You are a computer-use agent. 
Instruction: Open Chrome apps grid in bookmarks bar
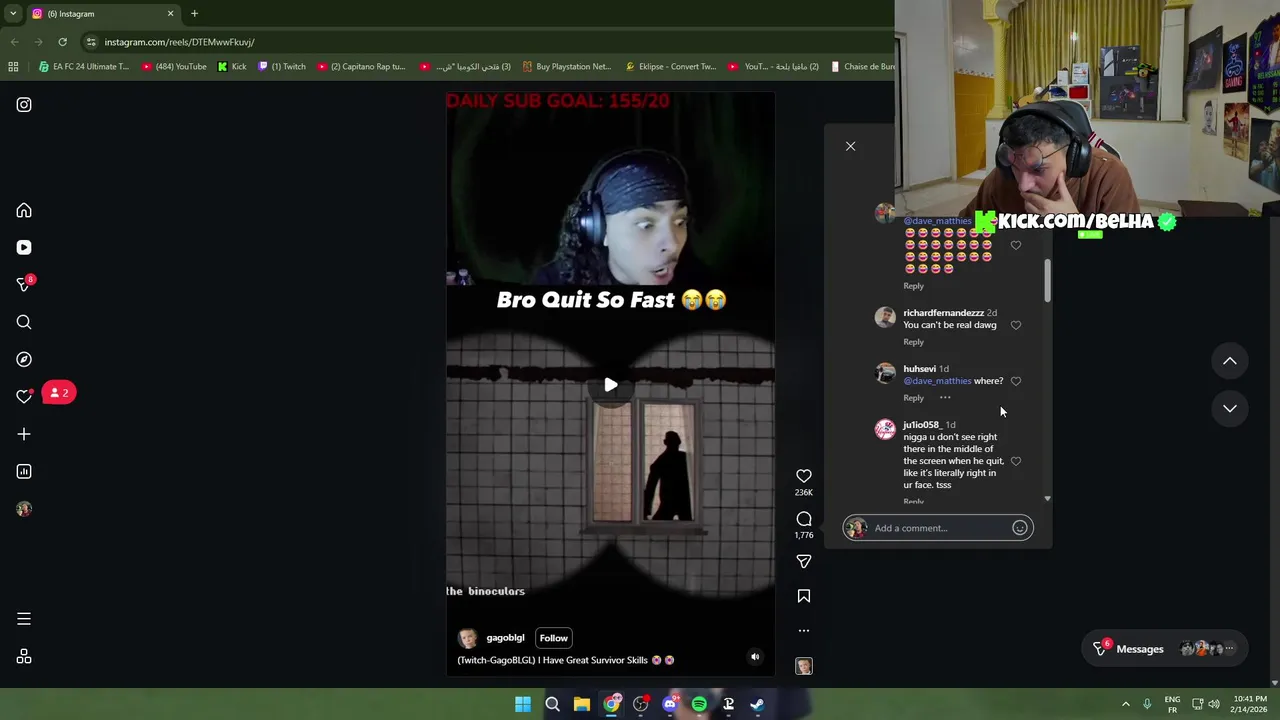pyautogui.click(x=13, y=67)
